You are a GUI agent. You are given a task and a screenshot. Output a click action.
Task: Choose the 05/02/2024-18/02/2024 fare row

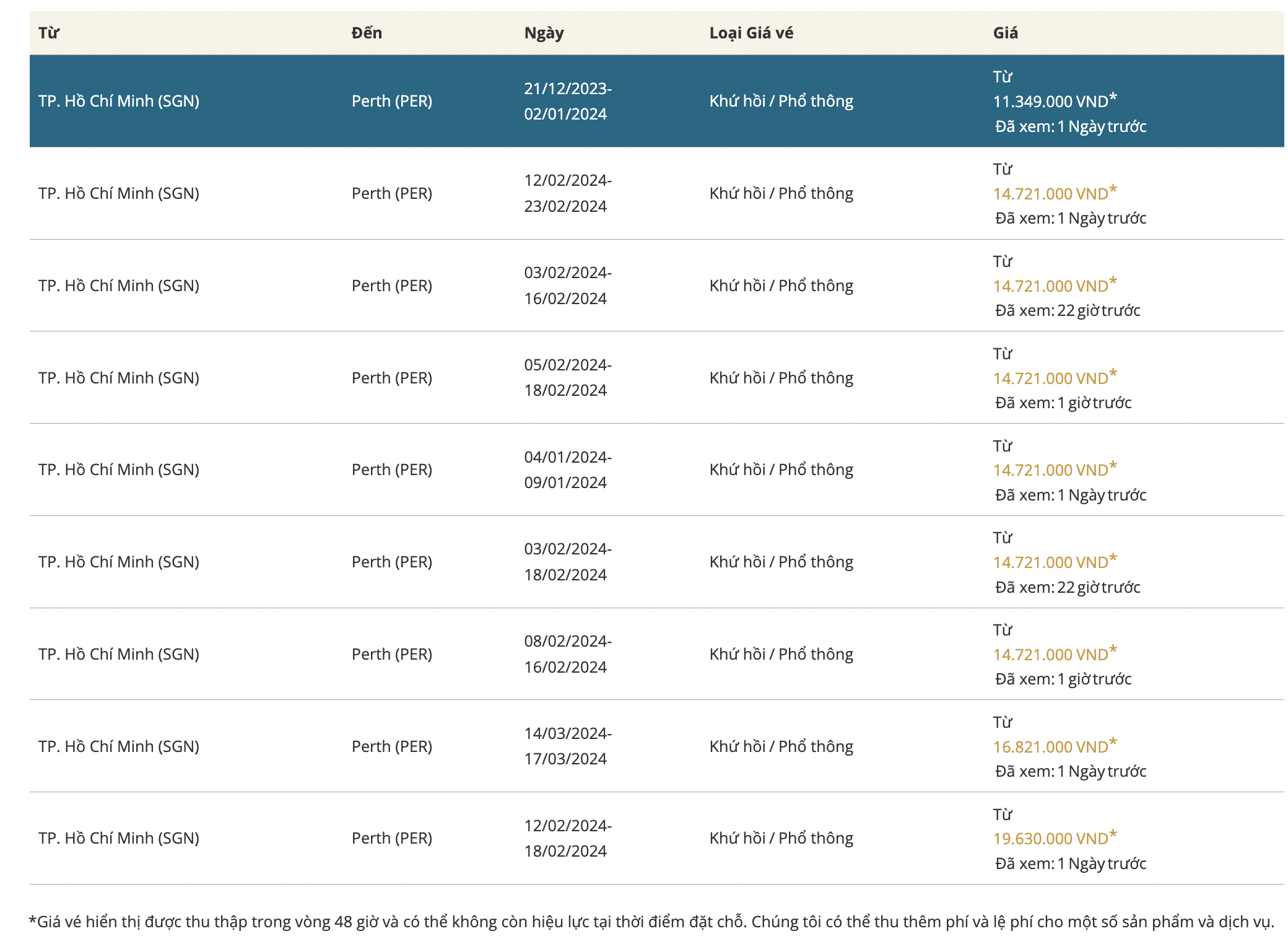pyautogui.click(x=567, y=378)
